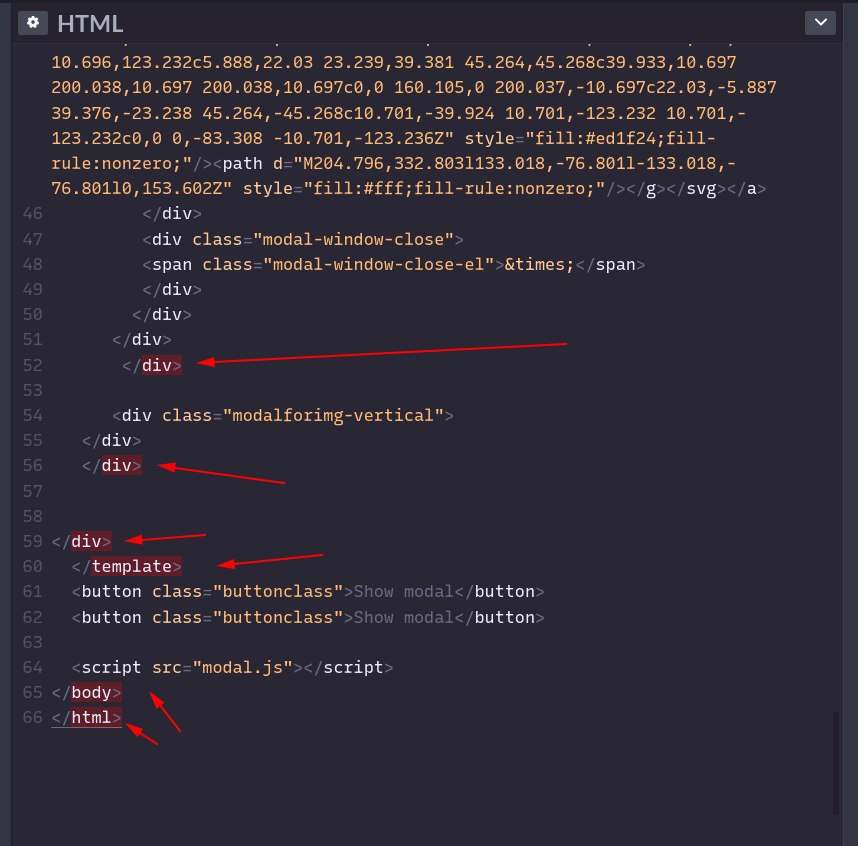Select line number 56
The height and width of the screenshot is (846, 858).
32,465
